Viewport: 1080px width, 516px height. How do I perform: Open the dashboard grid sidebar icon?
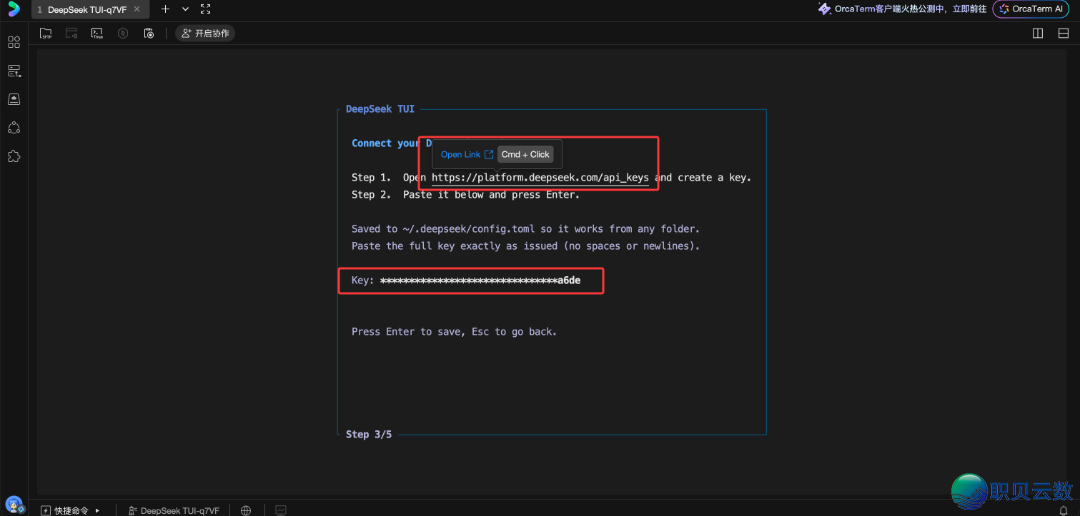pyautogui.click(x=14, y=42)
